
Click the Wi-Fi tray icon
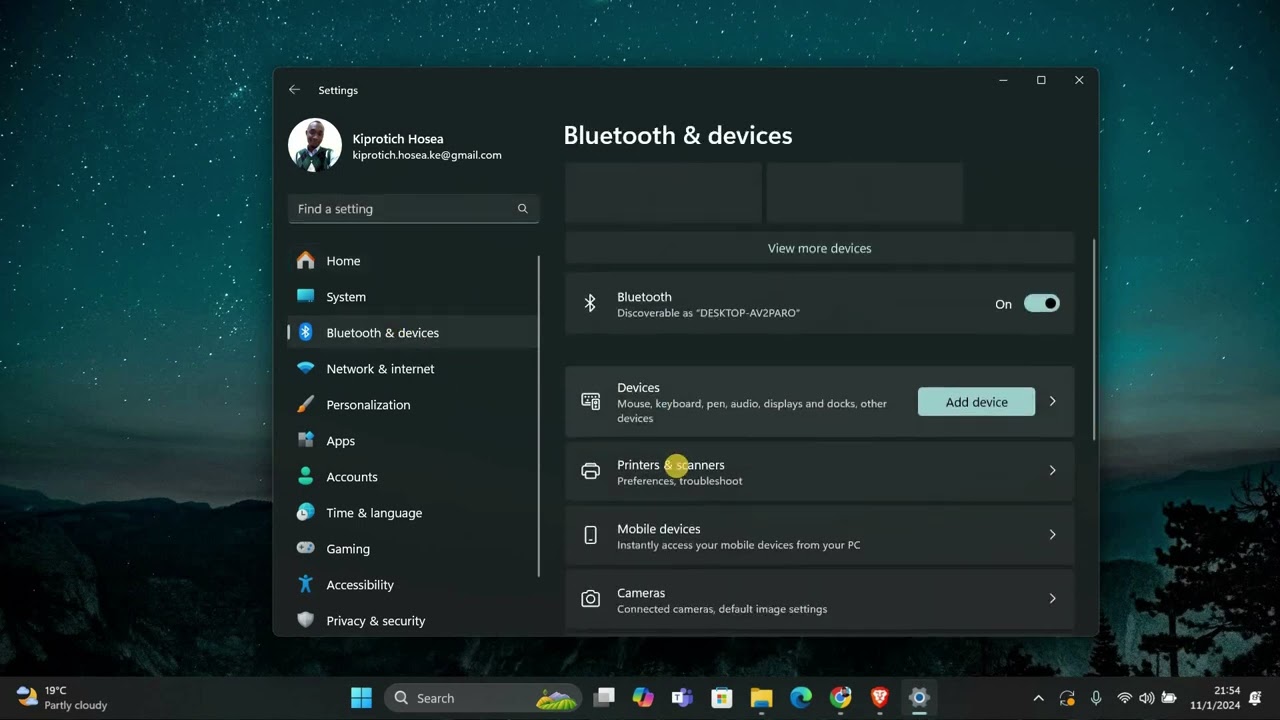tap(1125, 698)
